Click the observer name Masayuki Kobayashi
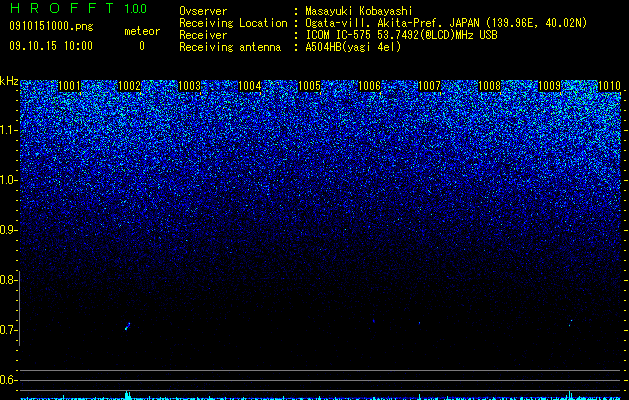The image size is (629, 400). click(359, 11)
